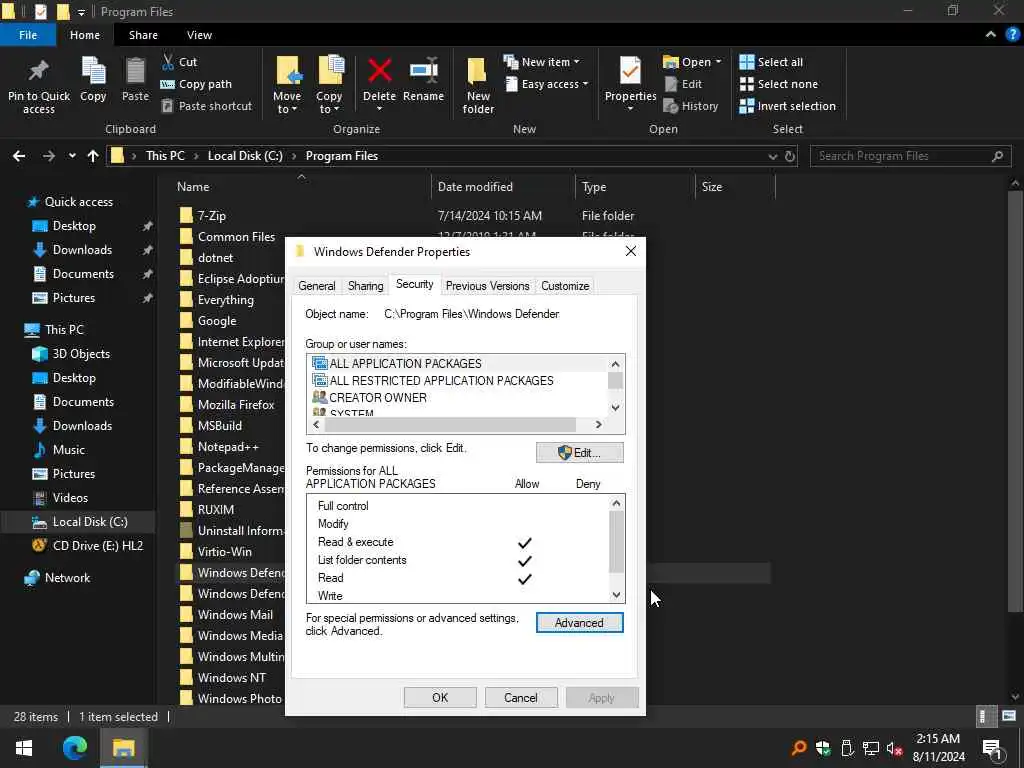Switch to the Share ribbon tab

(143, 35)
